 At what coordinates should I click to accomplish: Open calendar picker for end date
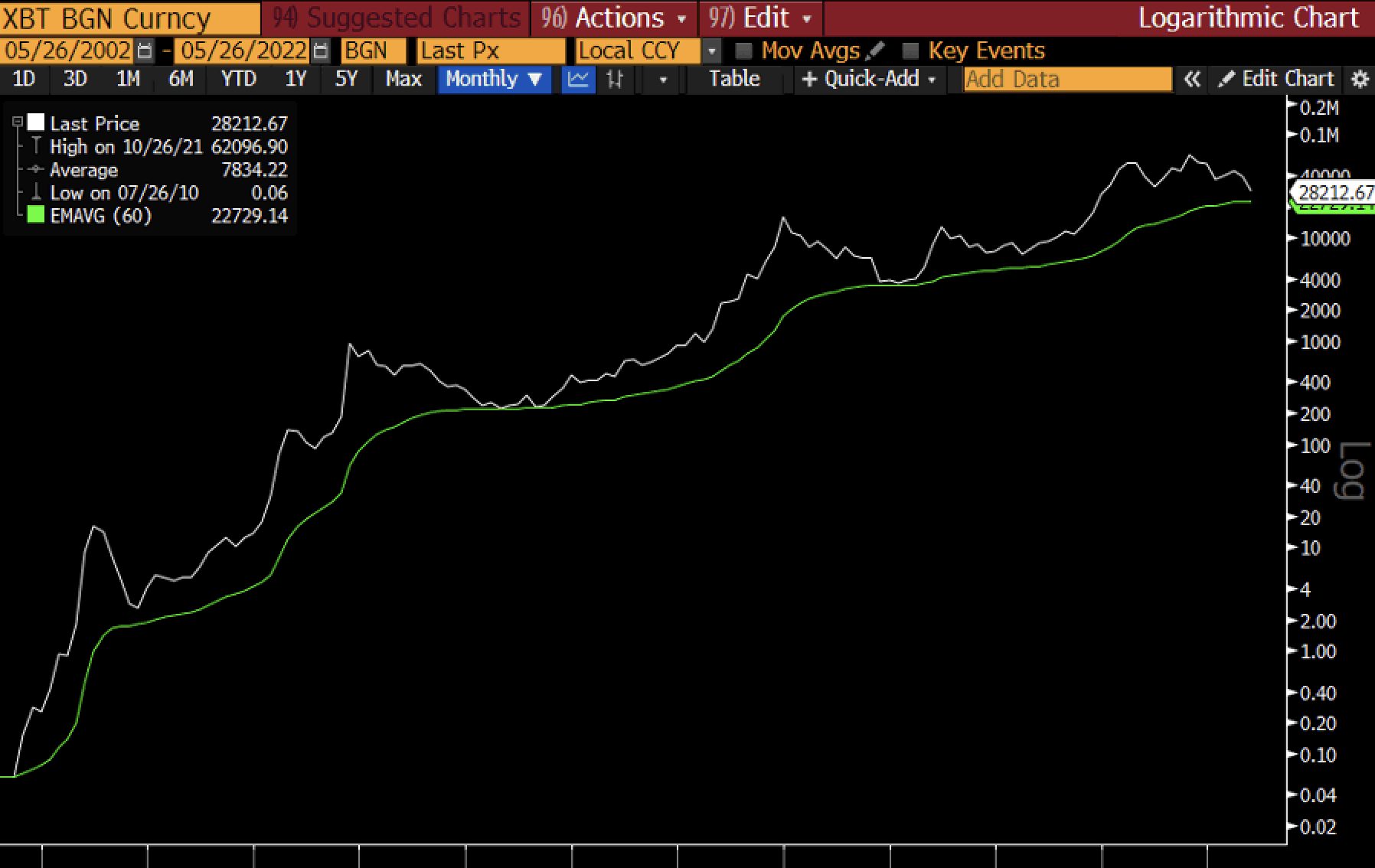point(322,51)
